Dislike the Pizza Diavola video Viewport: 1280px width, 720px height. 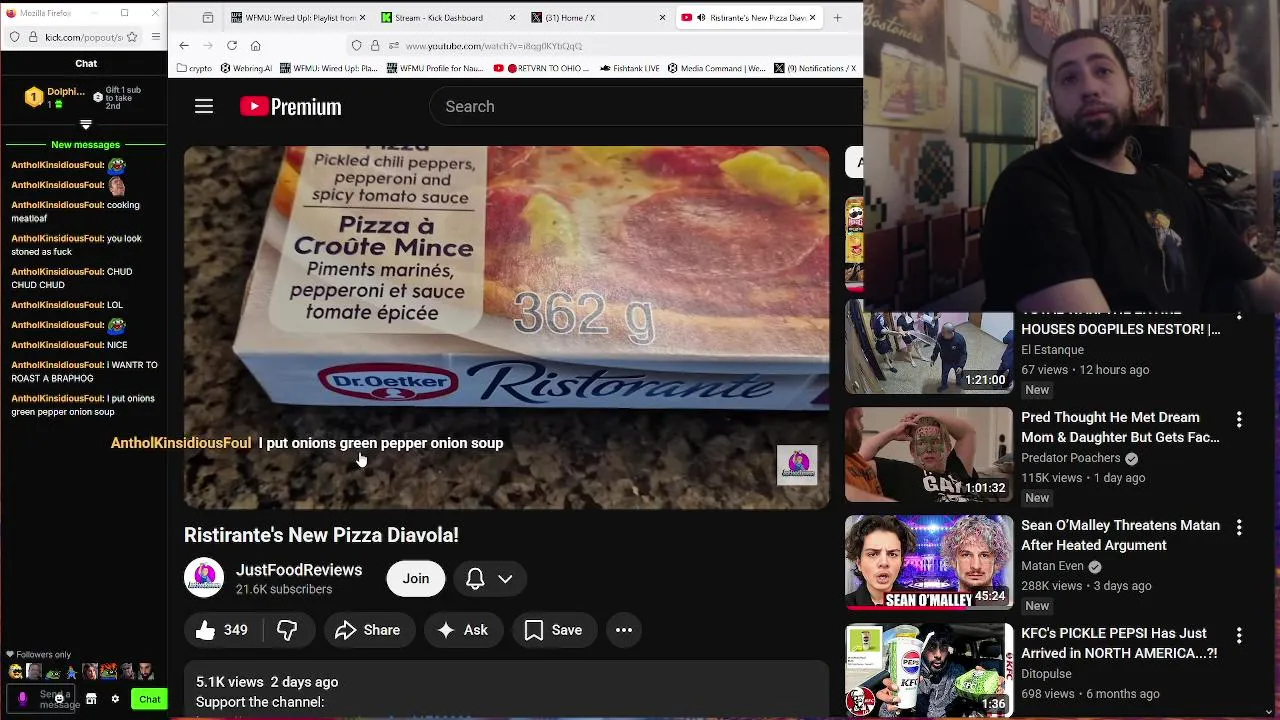pos(288,630)
